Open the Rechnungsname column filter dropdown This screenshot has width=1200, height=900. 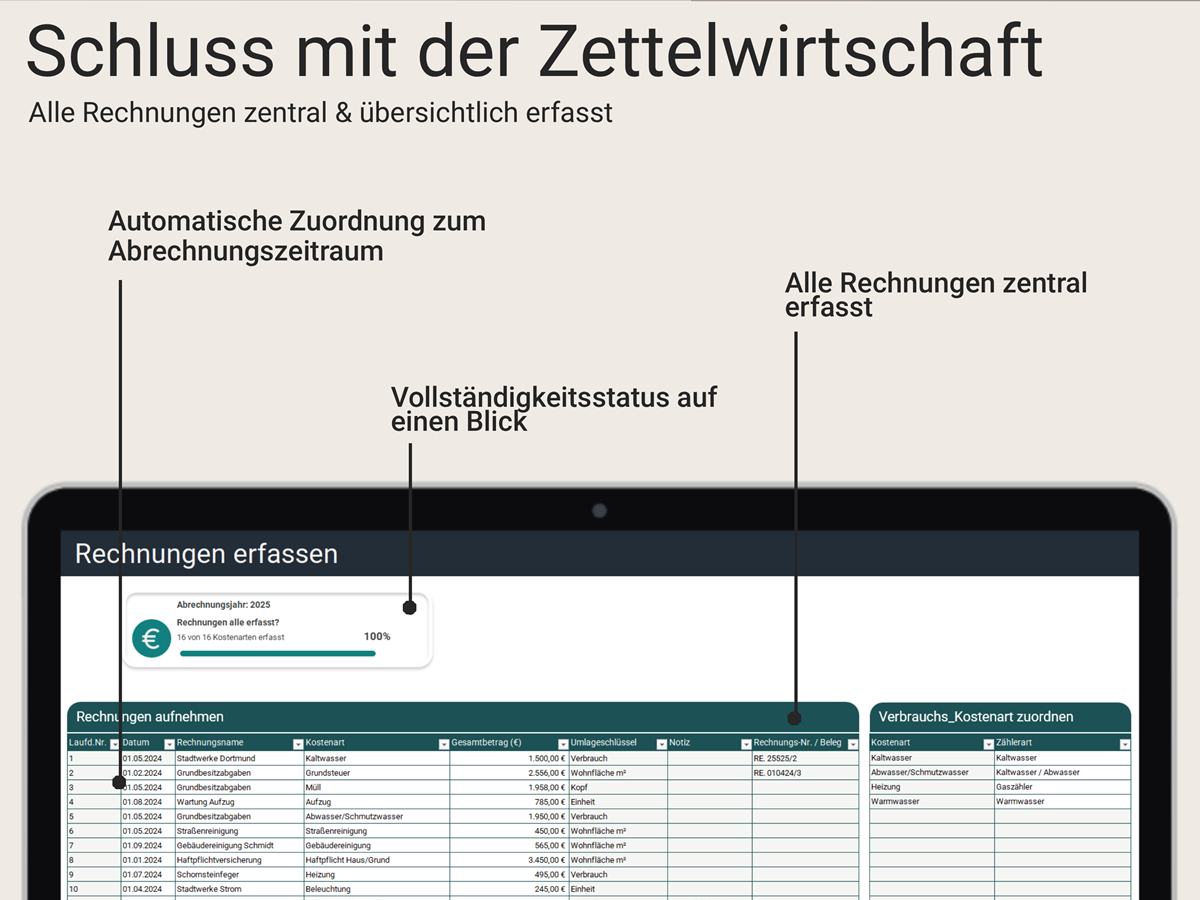pyautogui.click(x=298, y=744)
